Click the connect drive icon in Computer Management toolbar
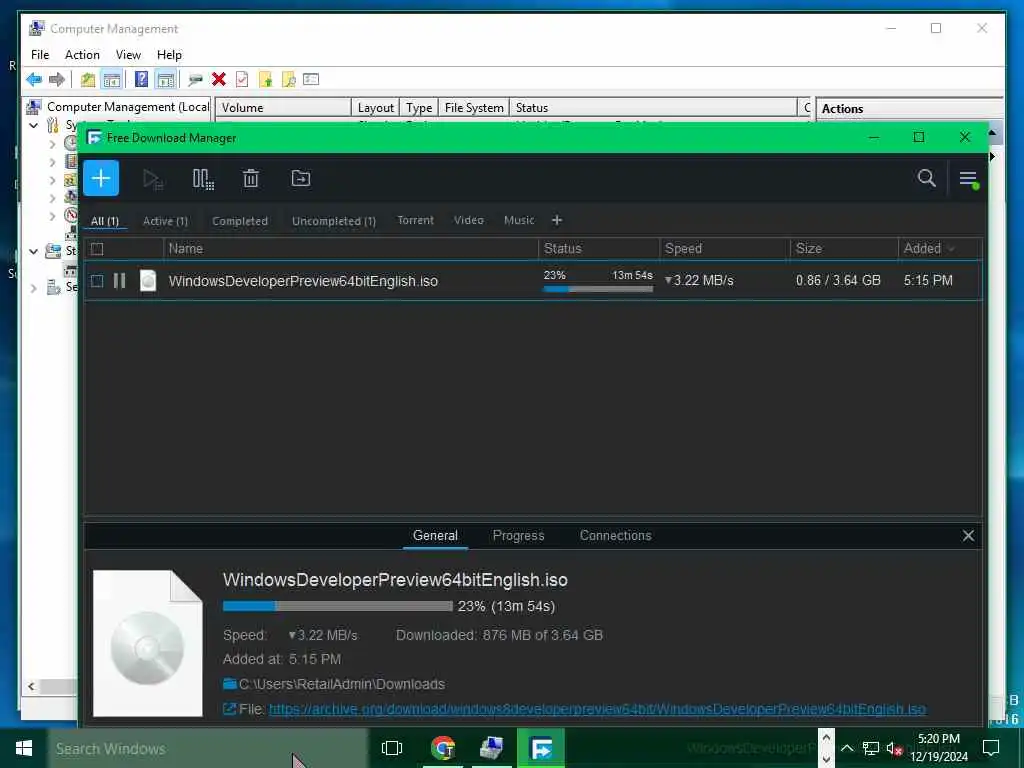This screenshot has height=768, width=1024. click(x=195, y=80)
